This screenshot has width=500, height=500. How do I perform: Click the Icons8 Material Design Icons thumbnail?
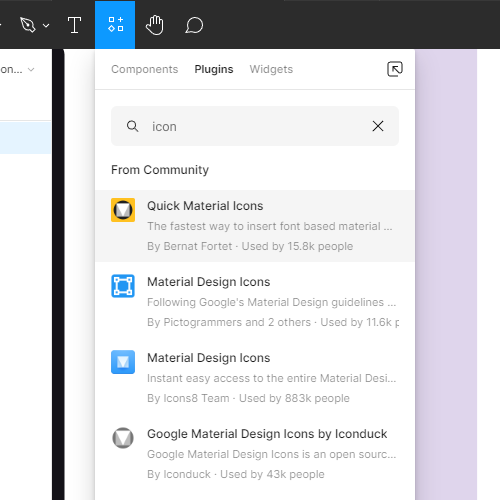click(123, 362)
